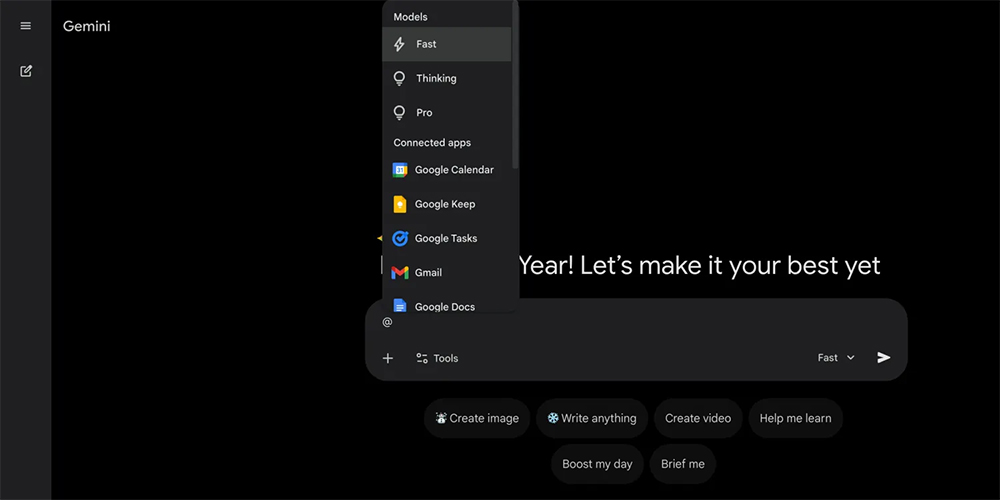Viewport: 1000px width, 500px height.
Task: Click the Help me learn chip
Action: pyautogui.click(x=795, y=418)
